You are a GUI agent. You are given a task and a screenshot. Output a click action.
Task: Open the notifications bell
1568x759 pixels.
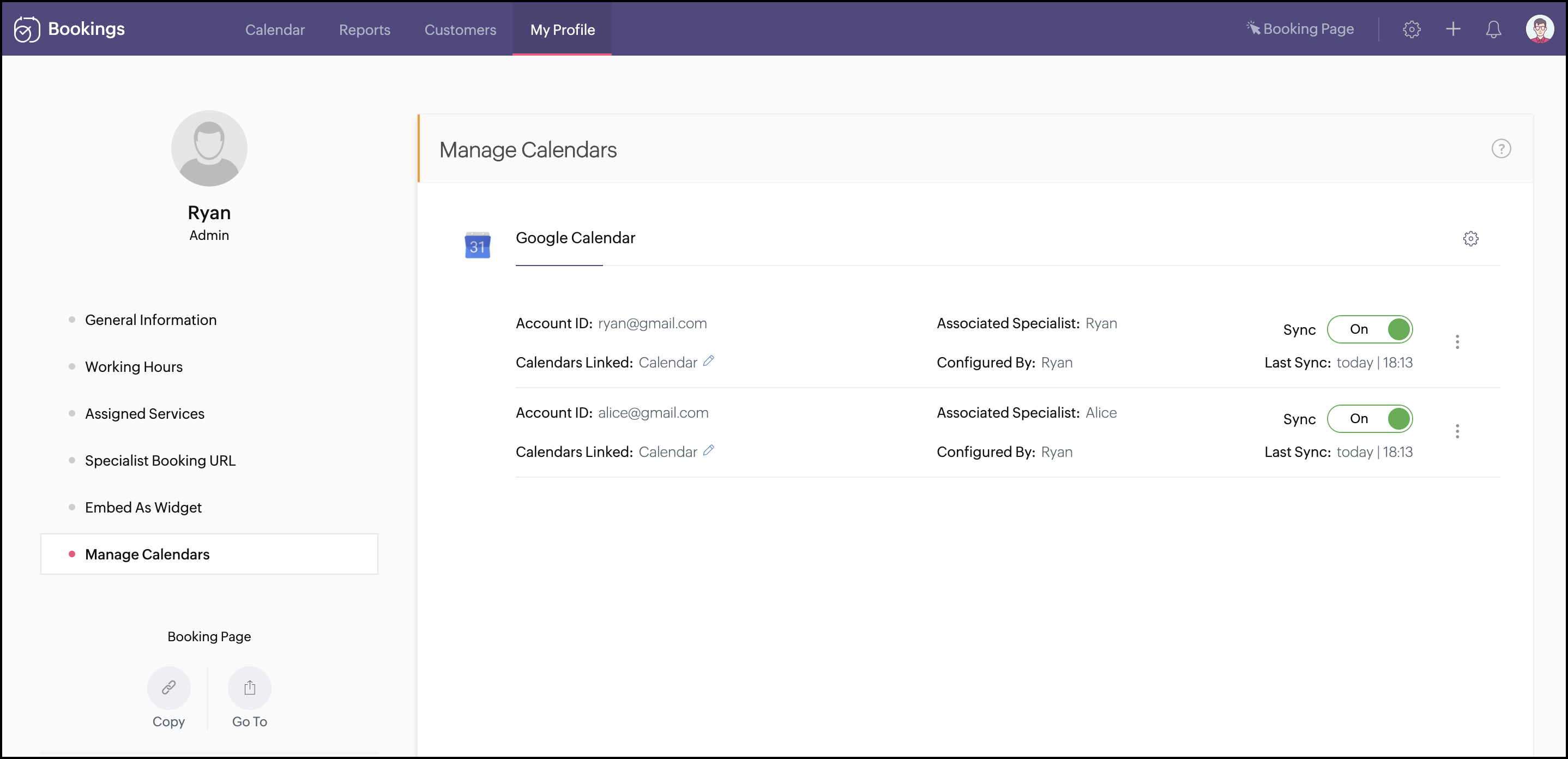1493,29
